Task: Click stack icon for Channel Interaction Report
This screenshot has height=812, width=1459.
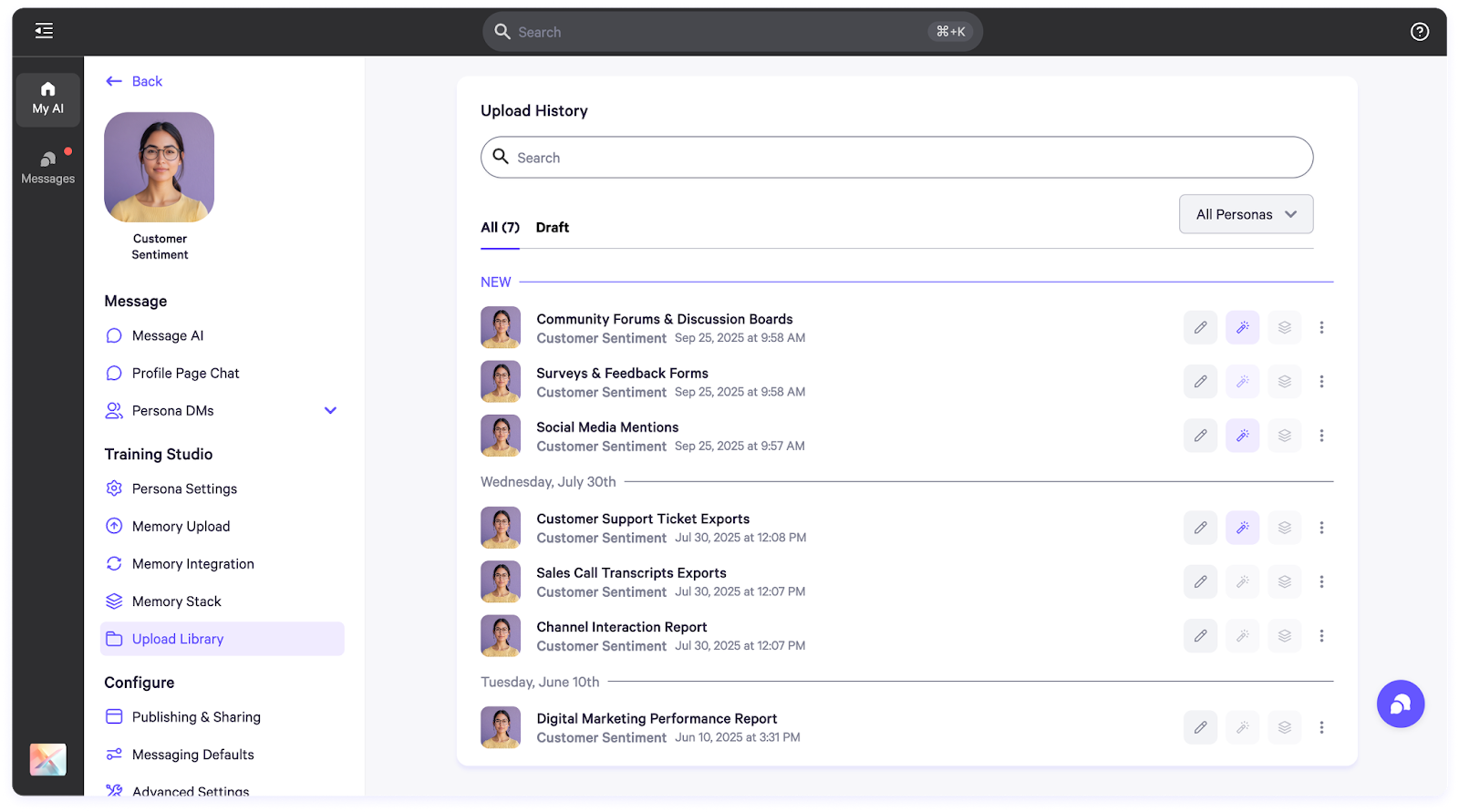Action: click(1284, 635)
